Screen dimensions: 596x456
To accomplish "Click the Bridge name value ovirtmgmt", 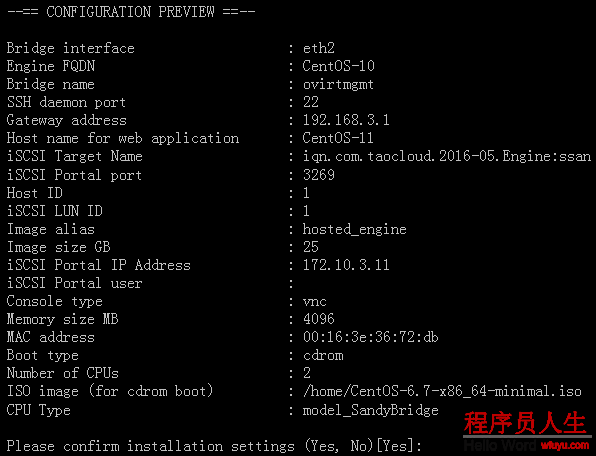I will click(x=338, y=85).
